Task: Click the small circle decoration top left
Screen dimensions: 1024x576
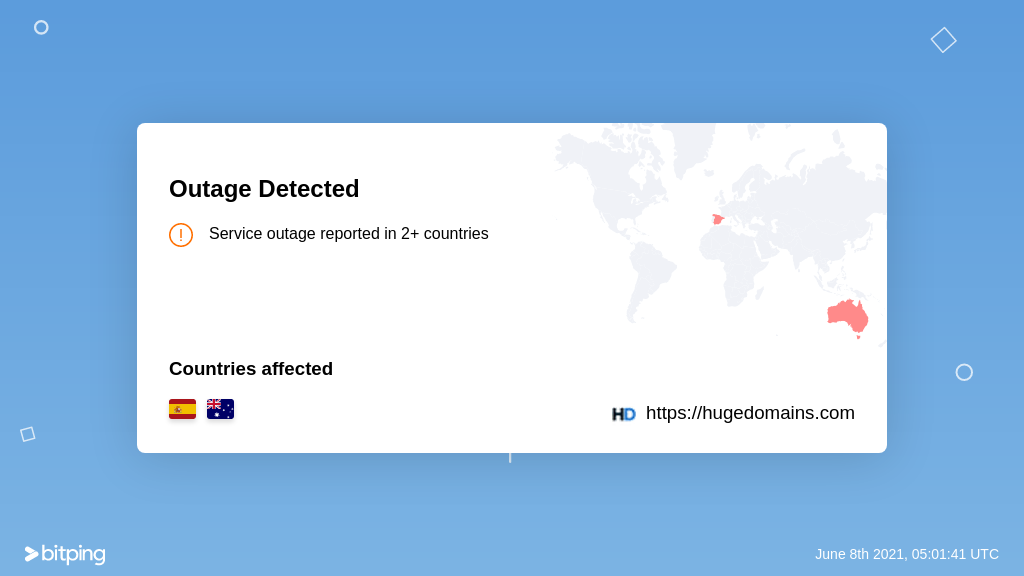Action: point(41,27)
